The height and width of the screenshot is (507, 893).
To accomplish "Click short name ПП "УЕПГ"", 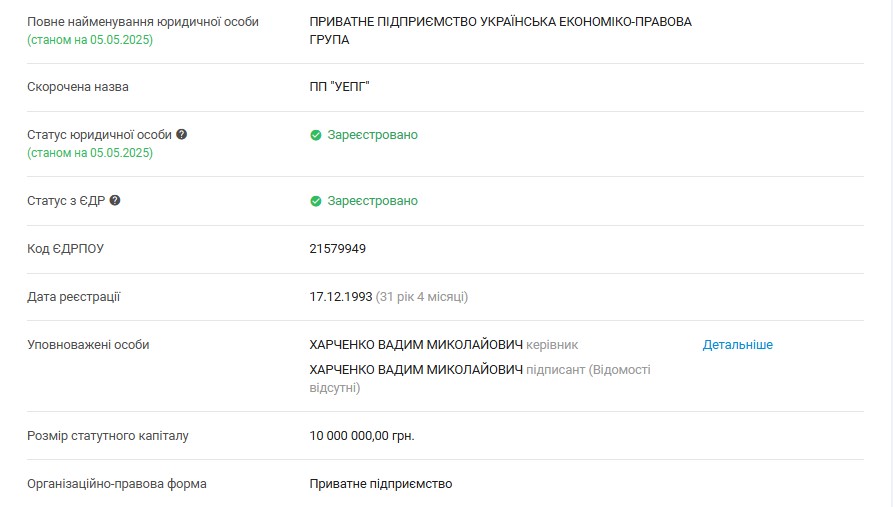I will point(339,87).
